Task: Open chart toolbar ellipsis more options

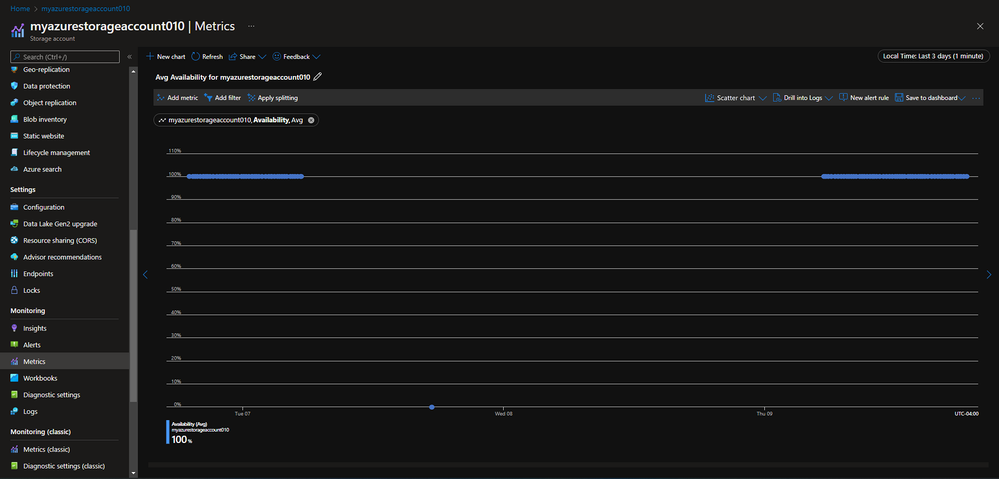Action: (976, 98)
